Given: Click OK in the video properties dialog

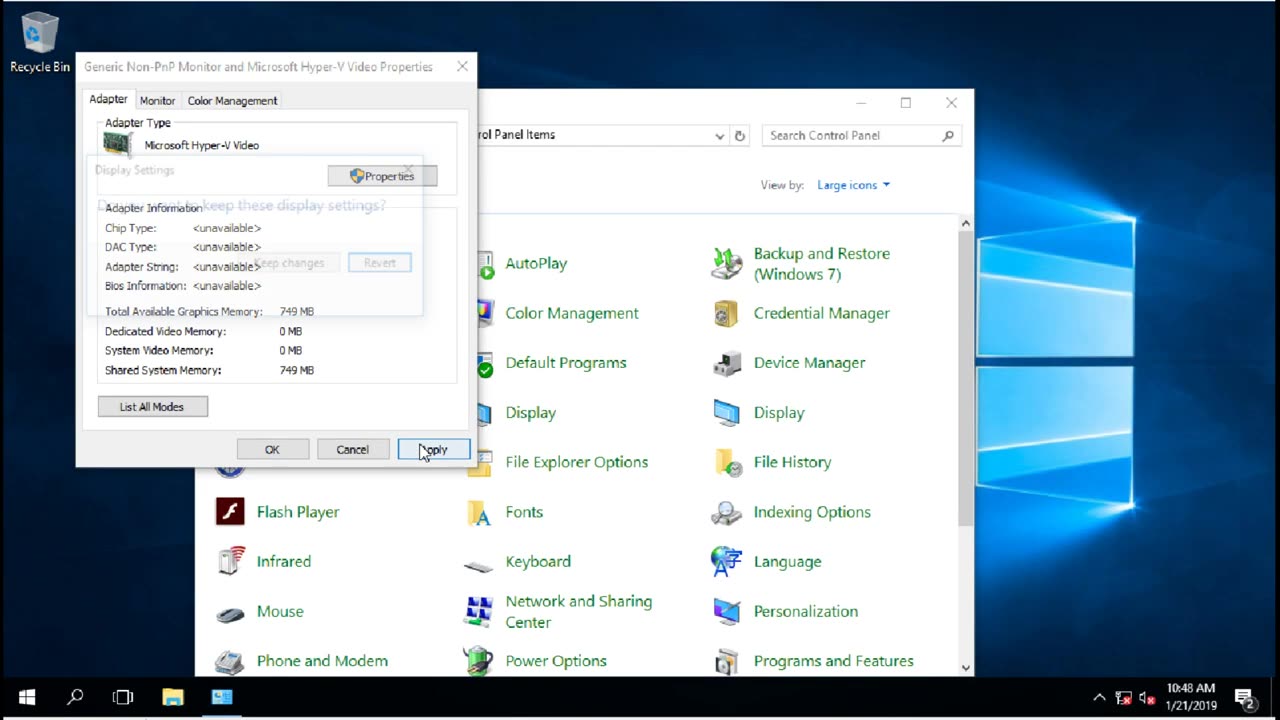Looking at the screenshot, I should tap(272, 450).
